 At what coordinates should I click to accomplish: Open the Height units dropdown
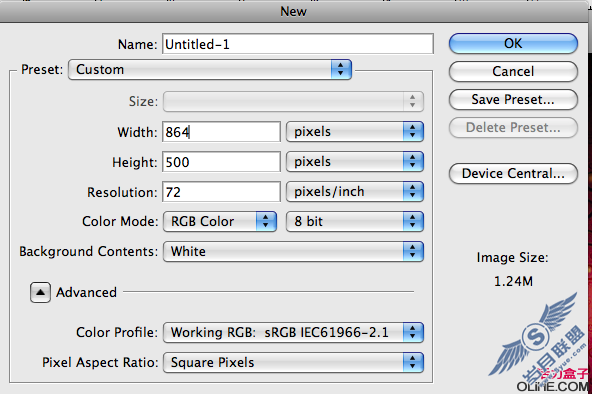(x=355, y=162)
